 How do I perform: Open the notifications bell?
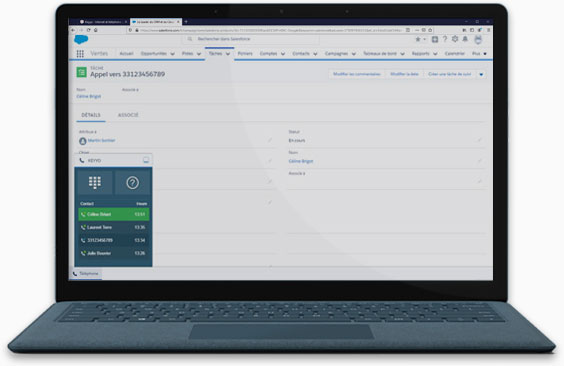[x=465, y=39]
